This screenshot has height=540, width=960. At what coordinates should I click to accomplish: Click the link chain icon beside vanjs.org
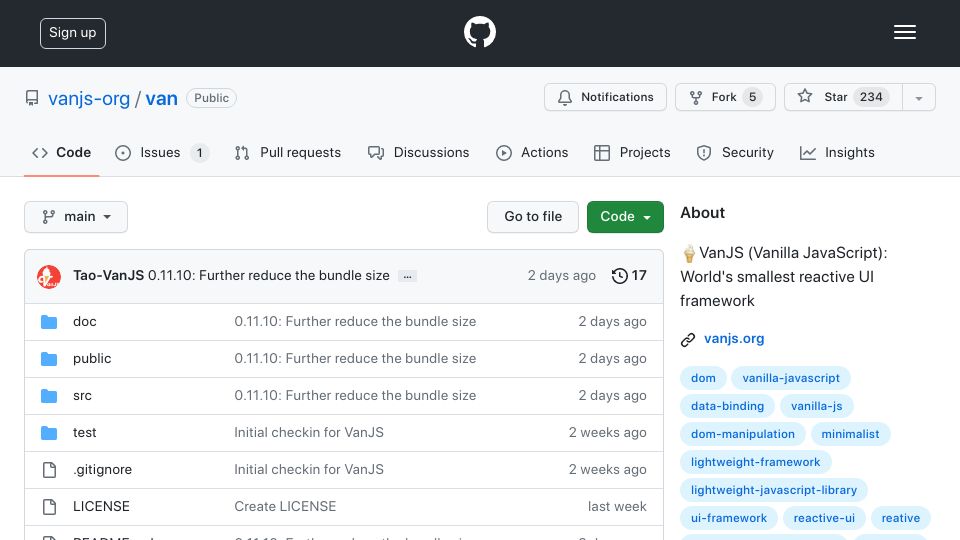click(x=688, y=339)
